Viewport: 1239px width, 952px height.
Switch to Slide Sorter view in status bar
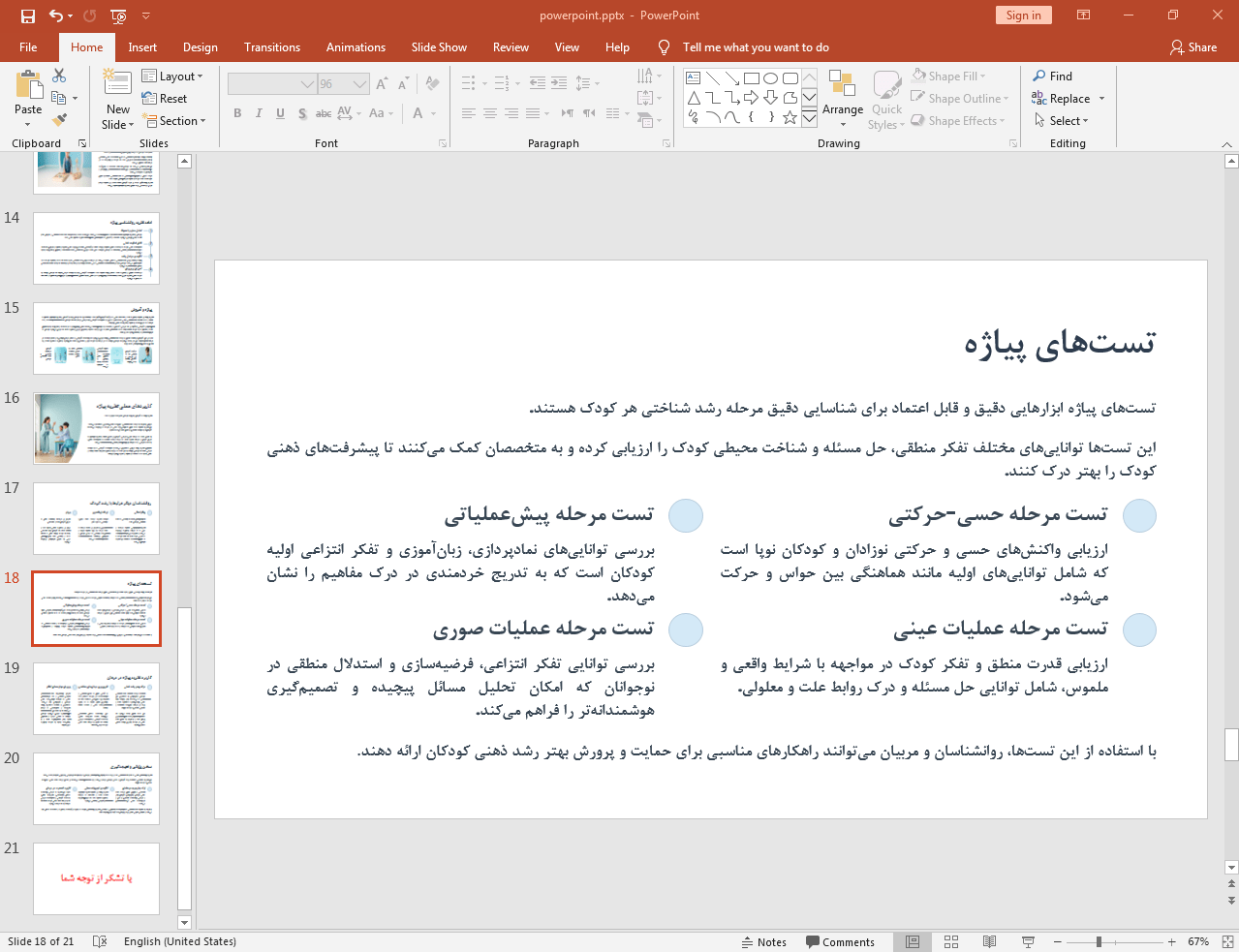click(951, 941)
